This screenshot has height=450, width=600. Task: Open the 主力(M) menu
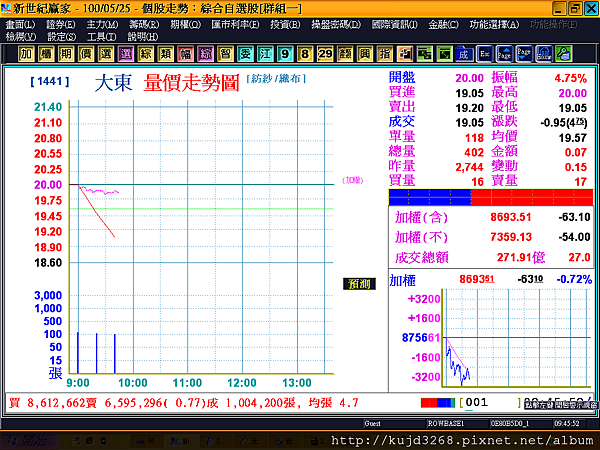point(102,24)
